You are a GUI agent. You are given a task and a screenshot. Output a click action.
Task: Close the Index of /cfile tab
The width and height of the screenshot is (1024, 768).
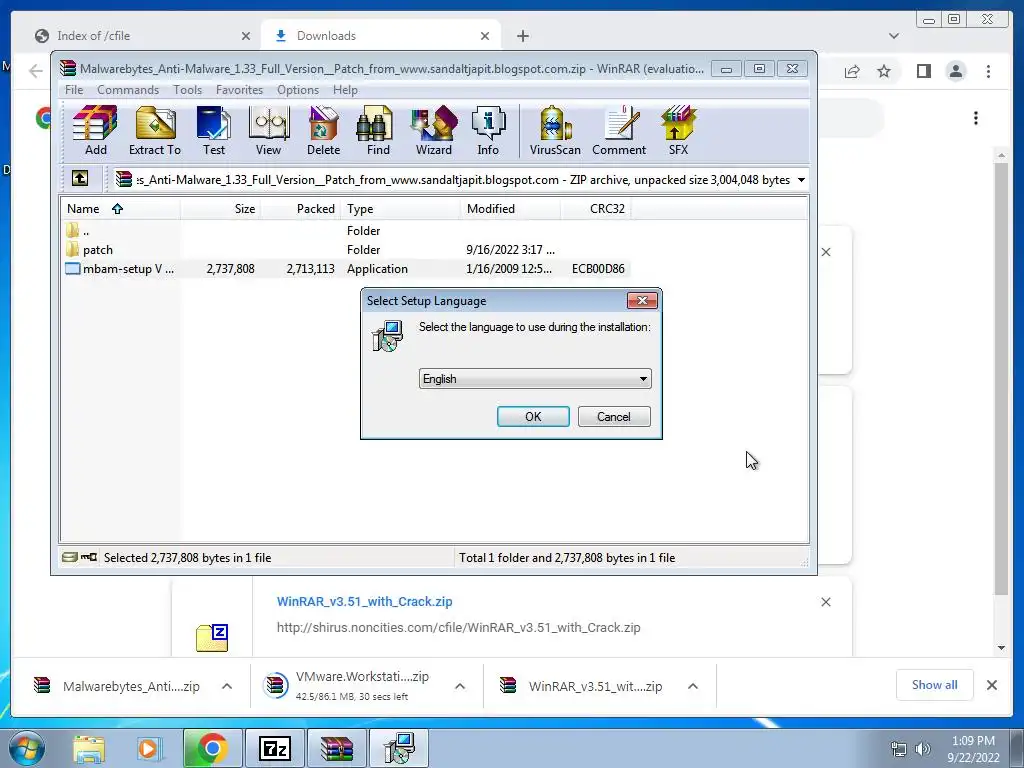point(246,36)
